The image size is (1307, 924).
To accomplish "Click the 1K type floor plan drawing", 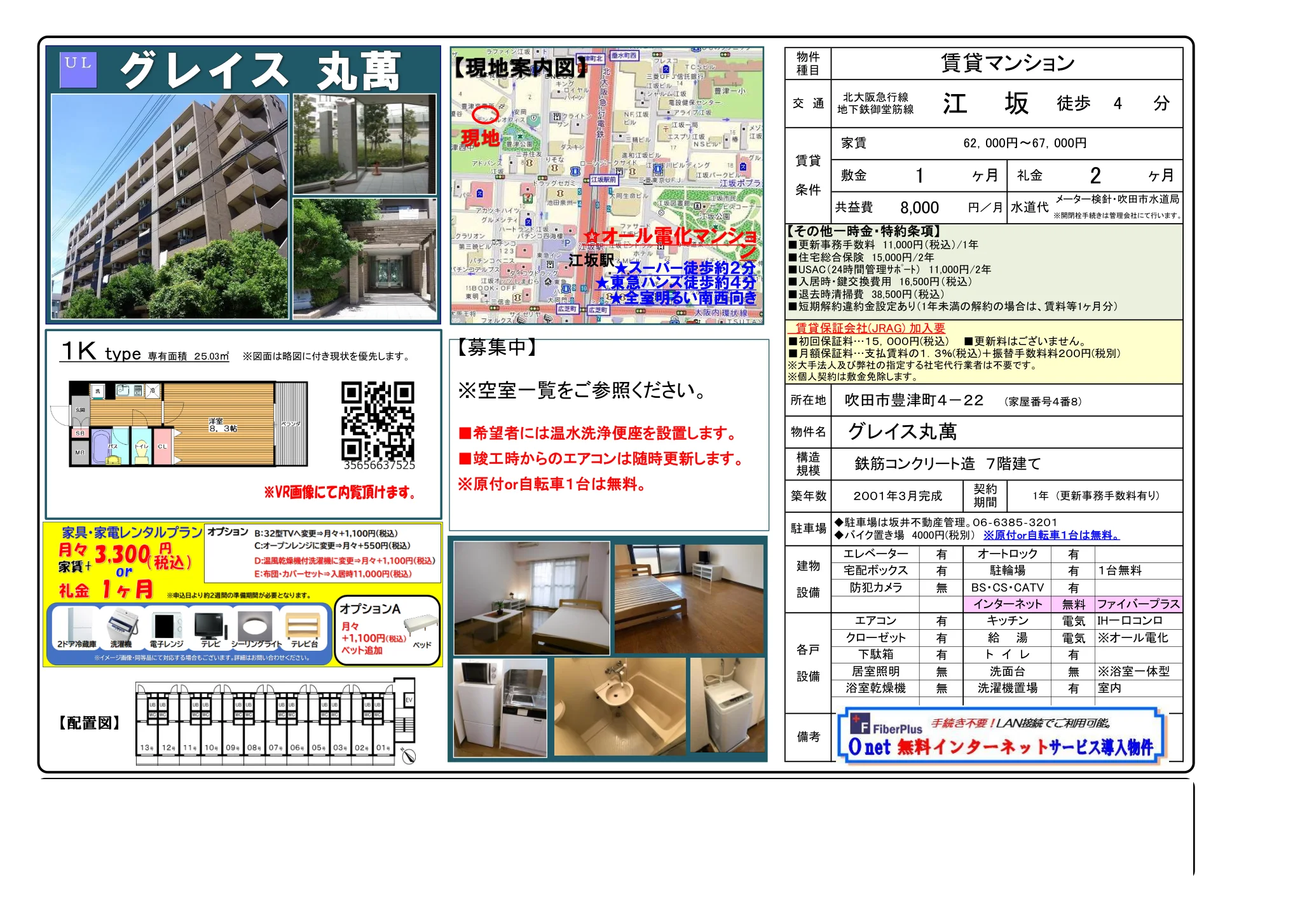I will point(181,424).
